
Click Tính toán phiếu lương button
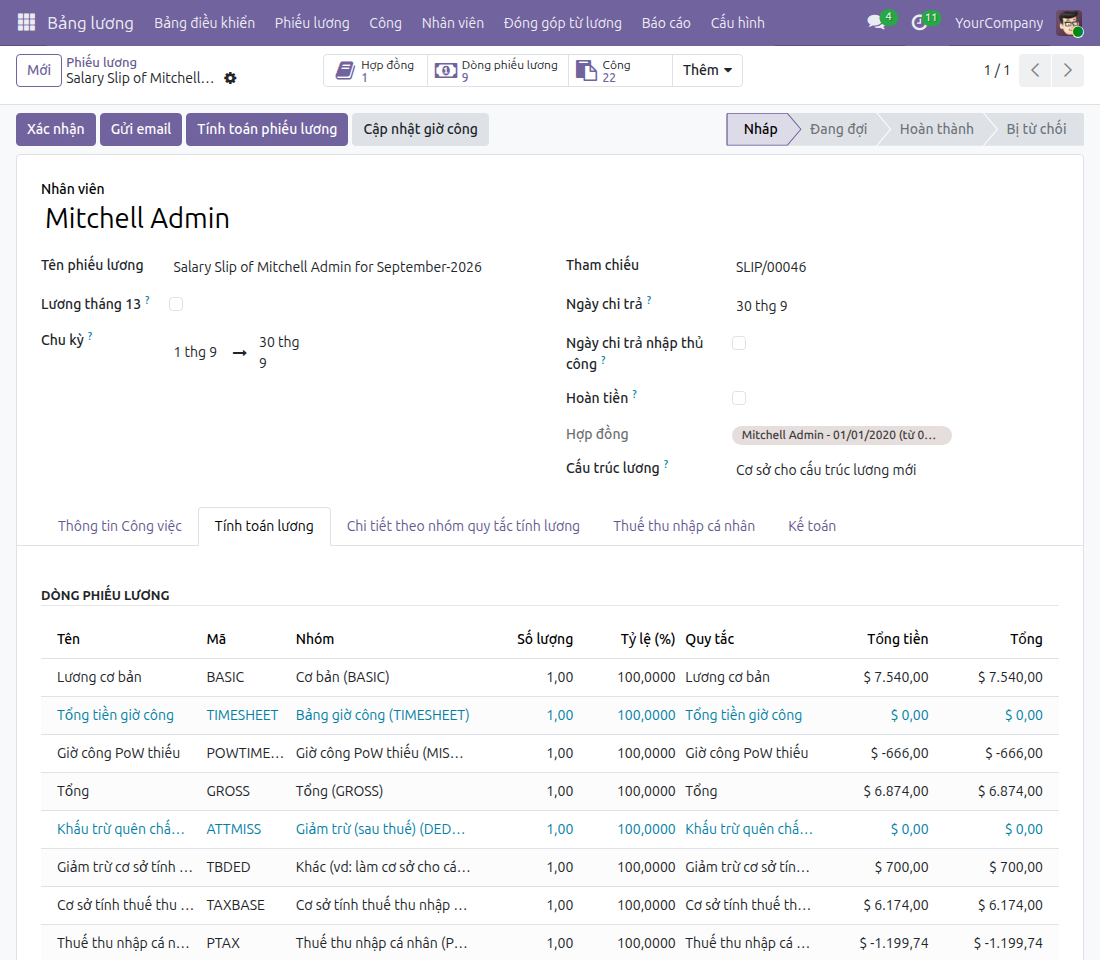click(x=267, y=129)
